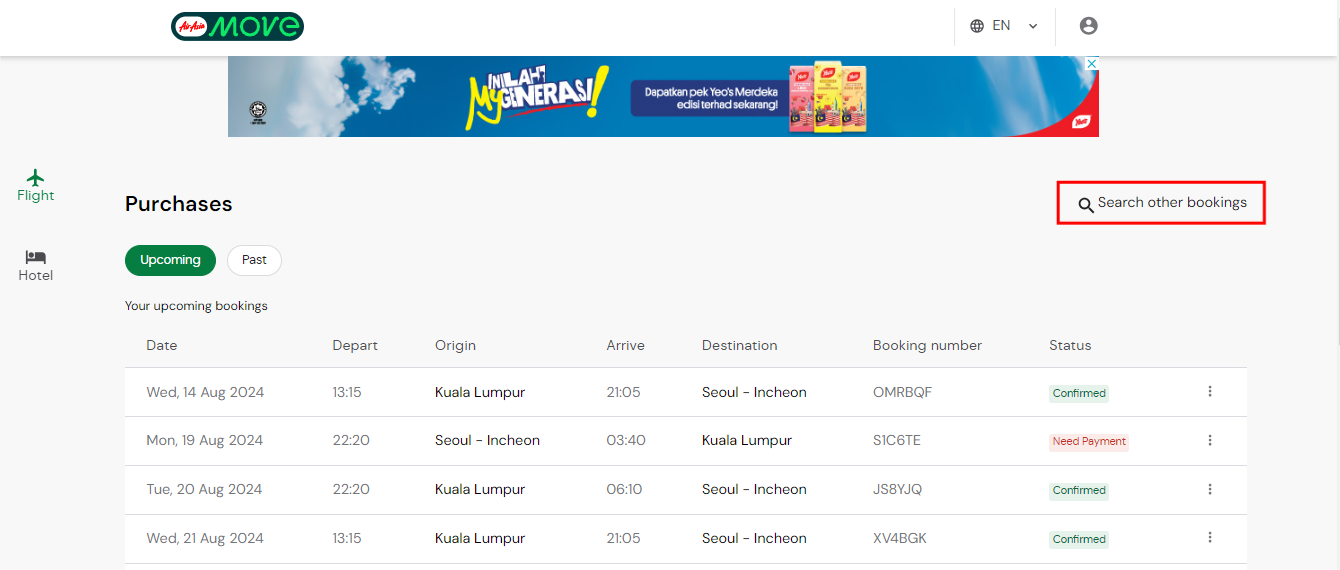Open three-dot menu for booking OMRBQF
Image resolution: width=1340 pixels, height=570 pixels.
[x=1209, y=392]
